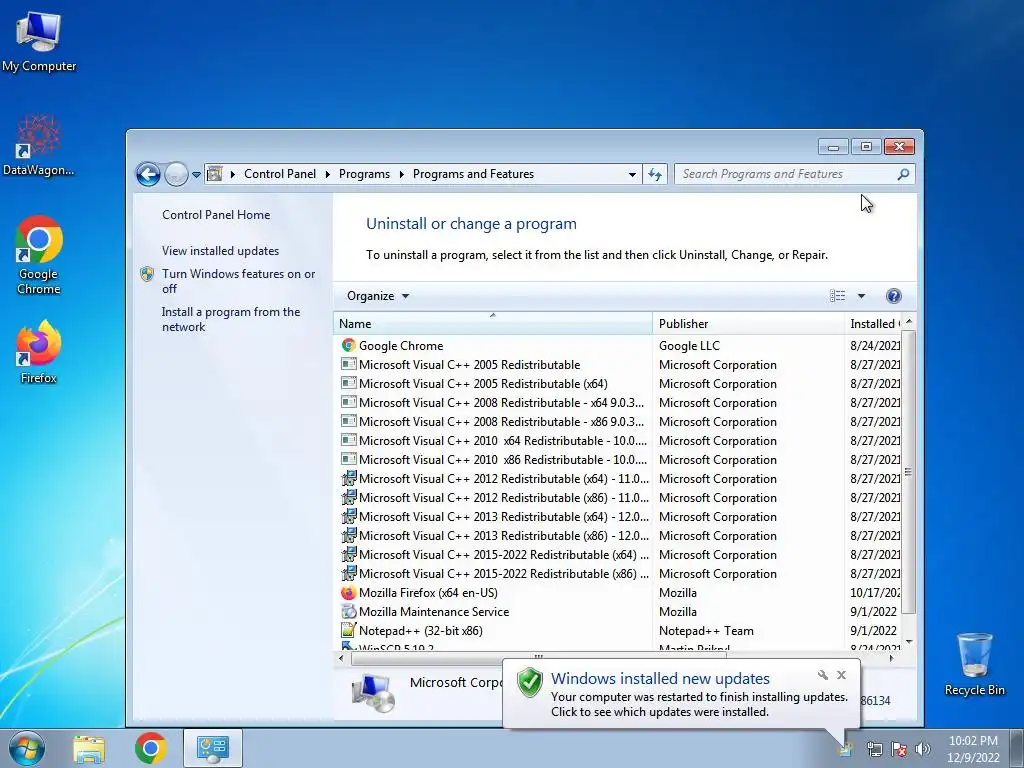Click the Control Panel taskbar button
Viewport: 1024px width, 768px height.
click(213, 748)
